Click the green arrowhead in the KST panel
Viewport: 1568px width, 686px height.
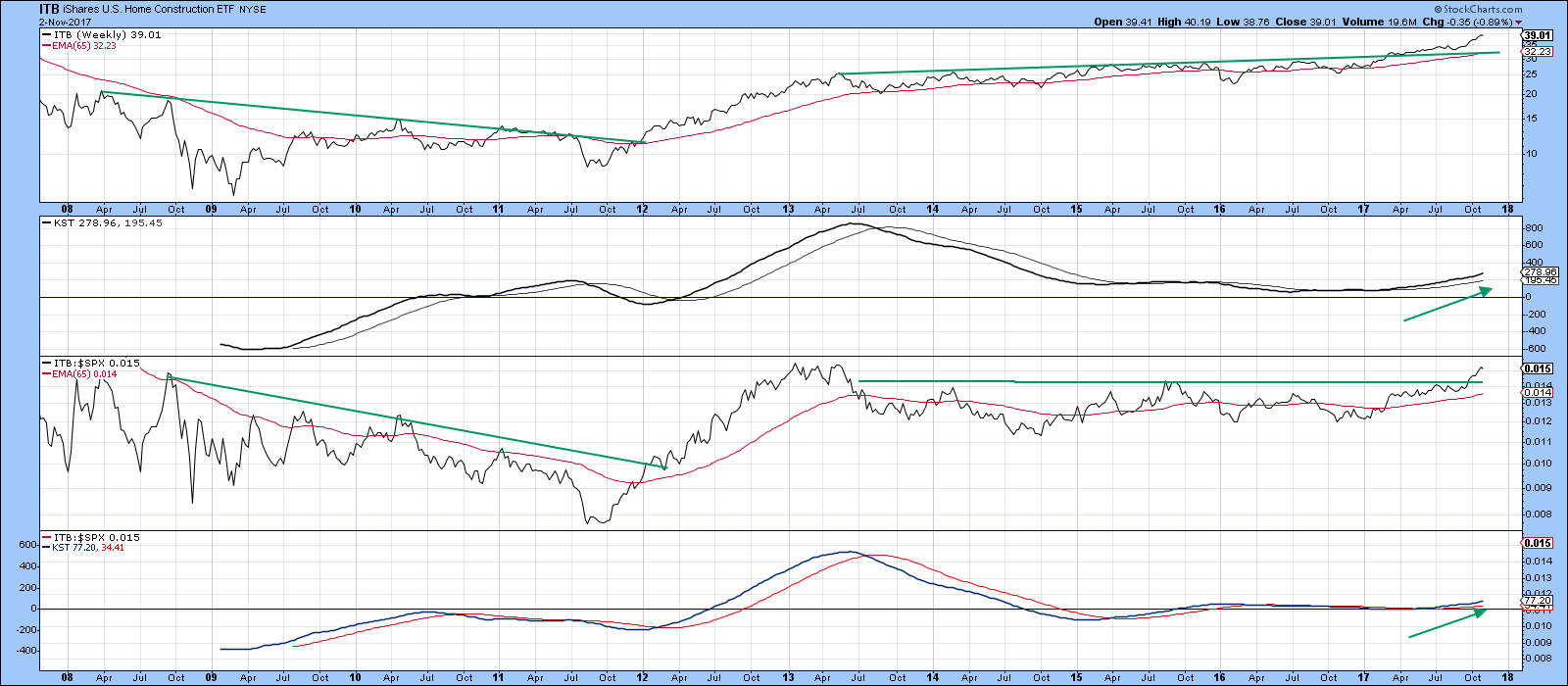click(x=1486, y=291)
